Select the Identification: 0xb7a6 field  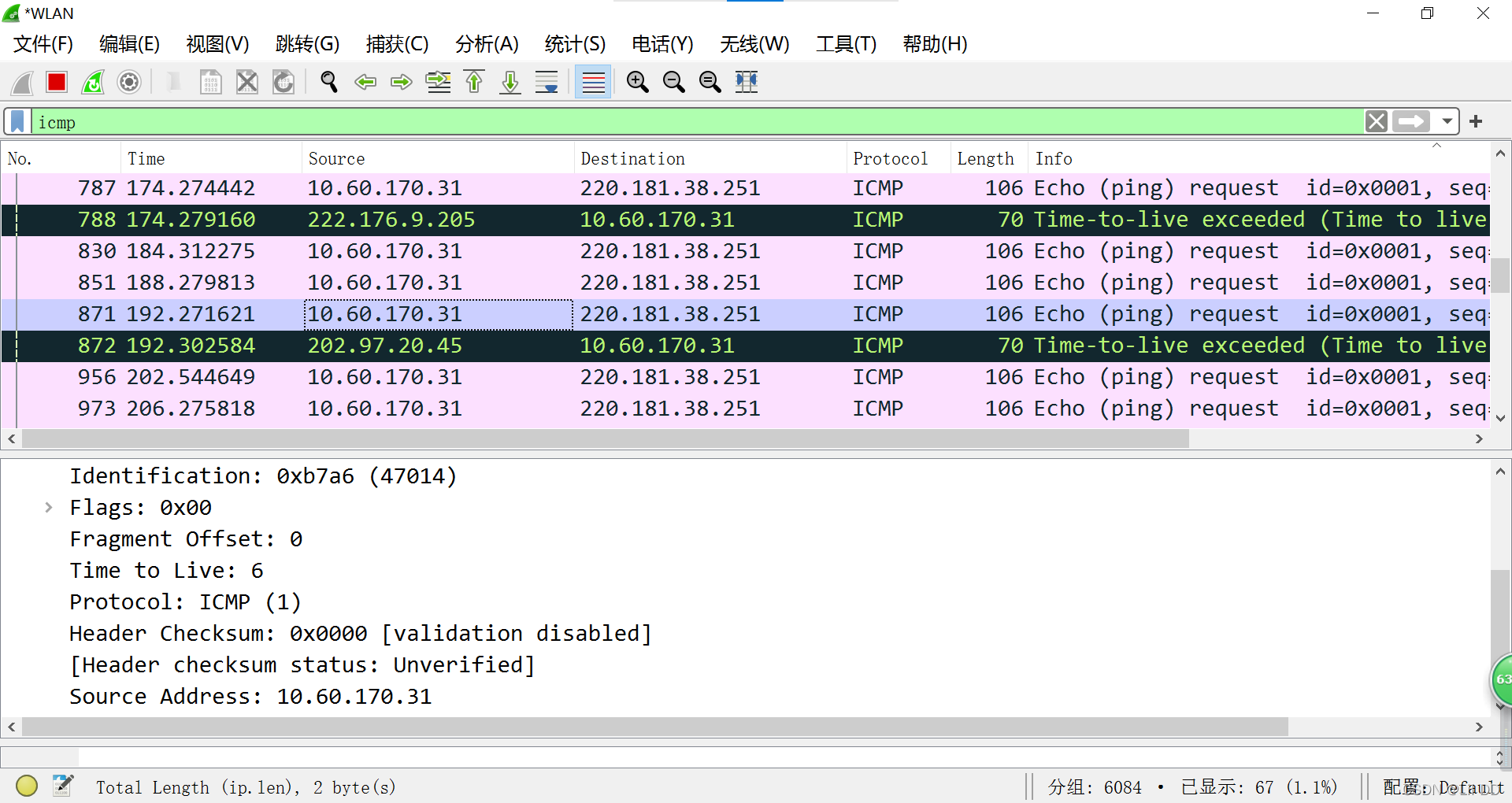(x=263, y=476)
